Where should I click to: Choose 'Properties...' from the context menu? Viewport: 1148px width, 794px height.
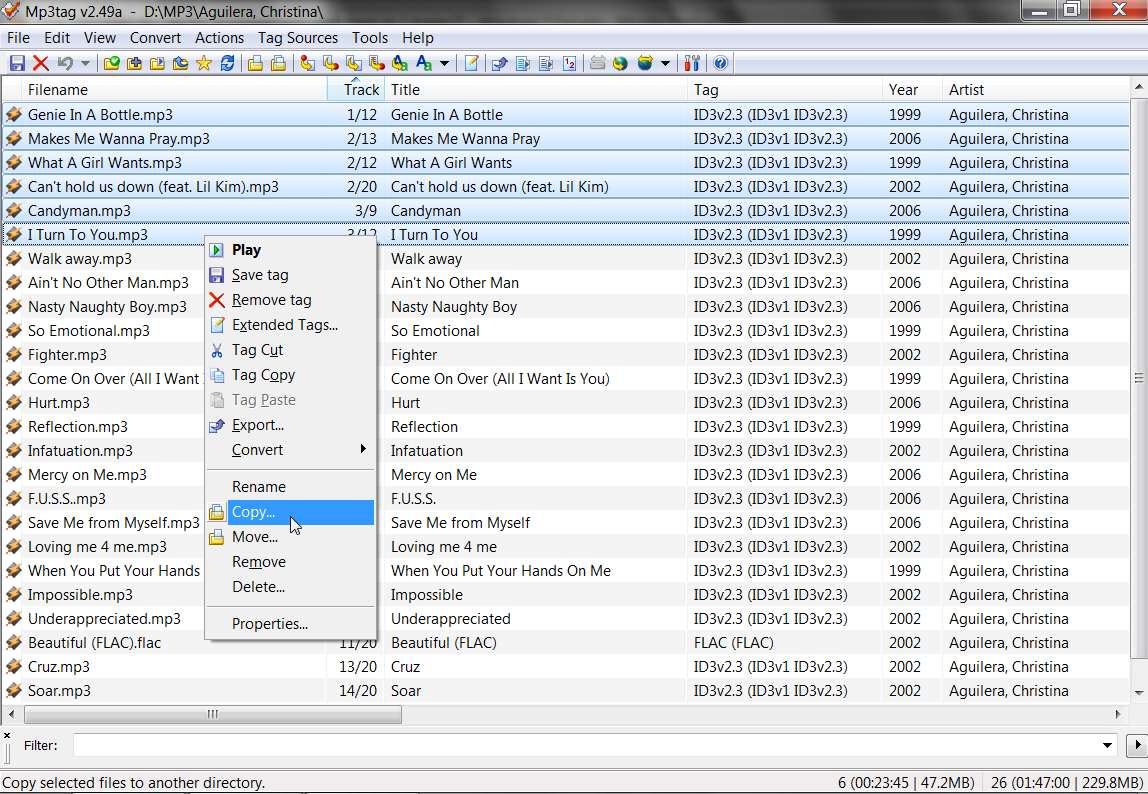point(291,624)
